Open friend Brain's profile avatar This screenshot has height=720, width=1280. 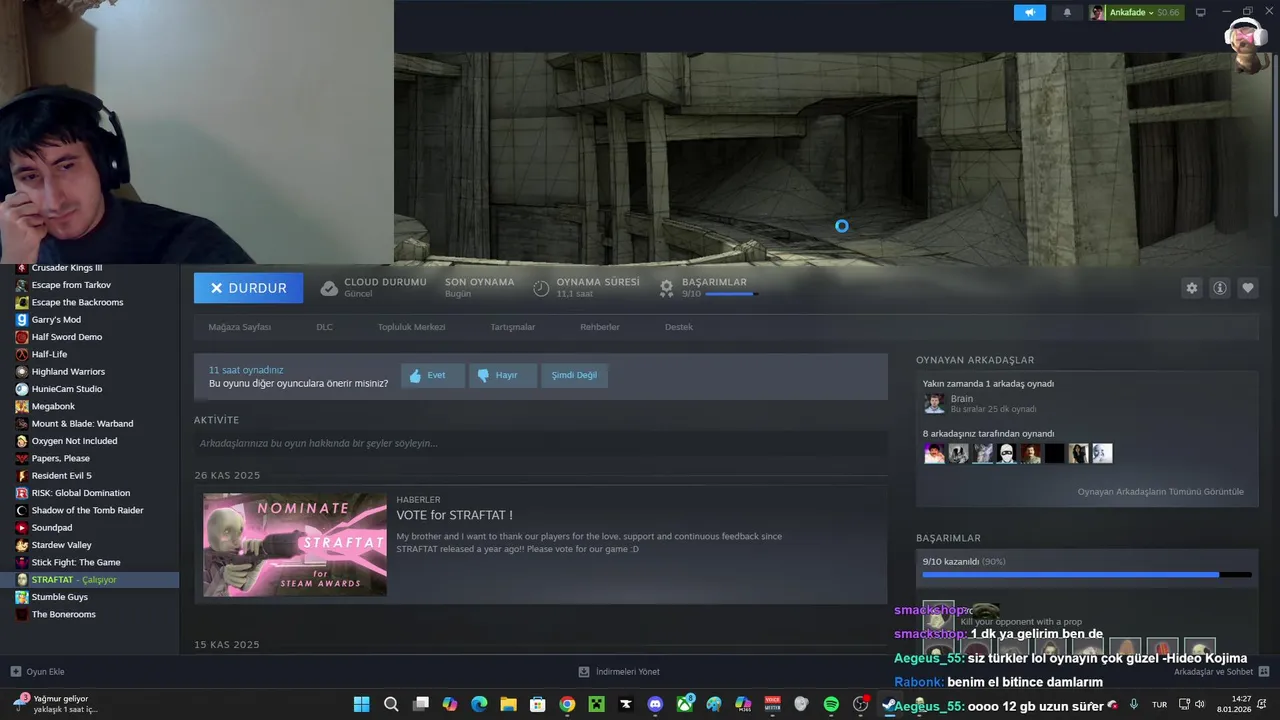(x=934, y=403)
